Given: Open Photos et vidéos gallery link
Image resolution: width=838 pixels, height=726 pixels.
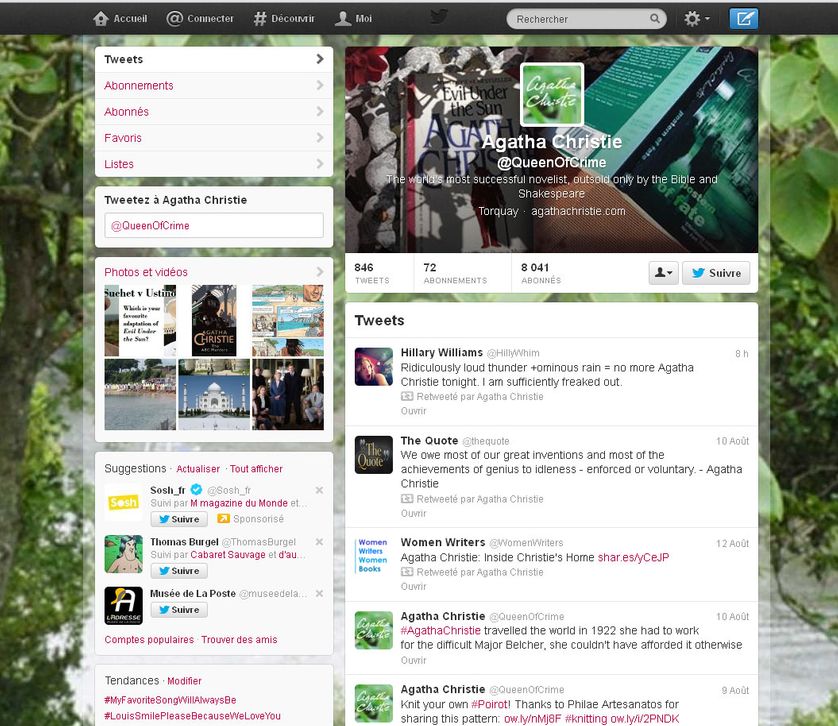Looking at the screenshot, I should point(146,272).
